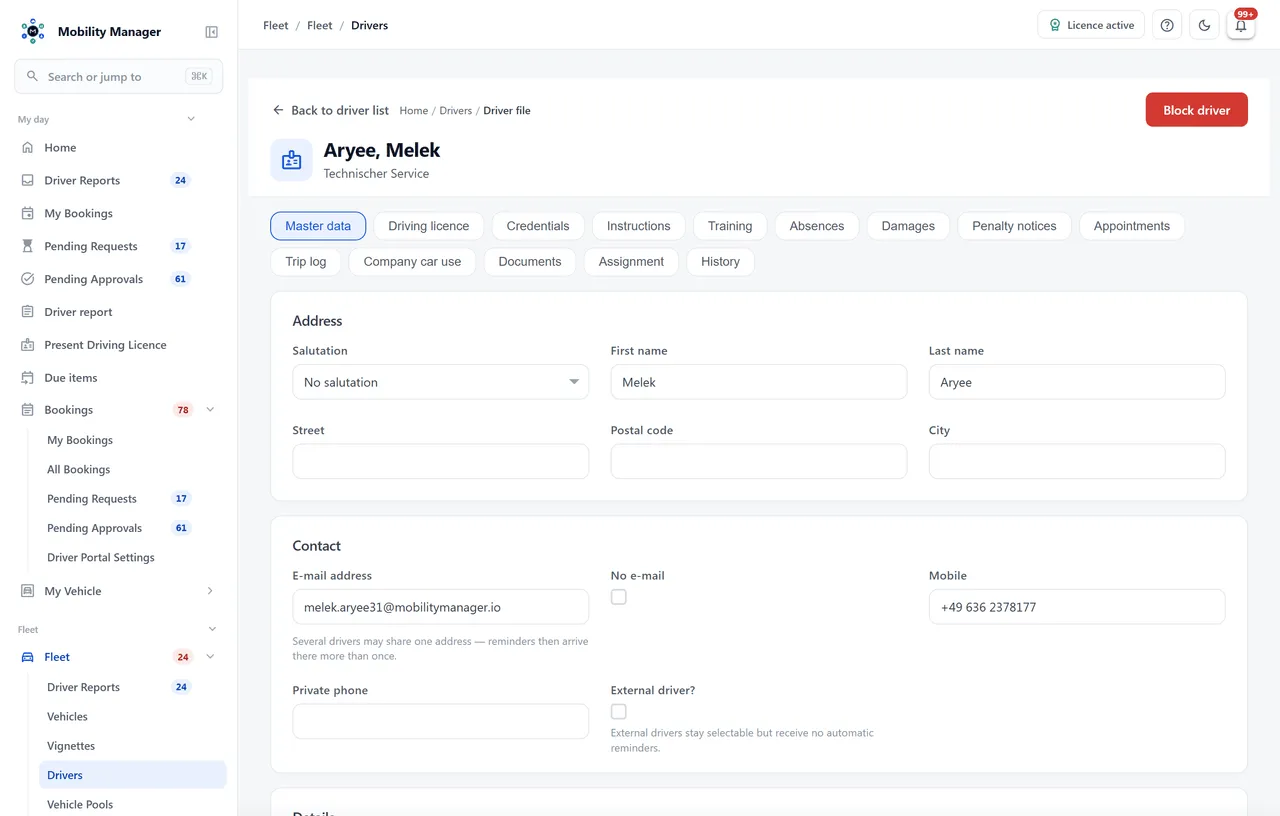Click the First name field containing Melek
Viewport: 1280px width, 816px height.
coord(759,382)
